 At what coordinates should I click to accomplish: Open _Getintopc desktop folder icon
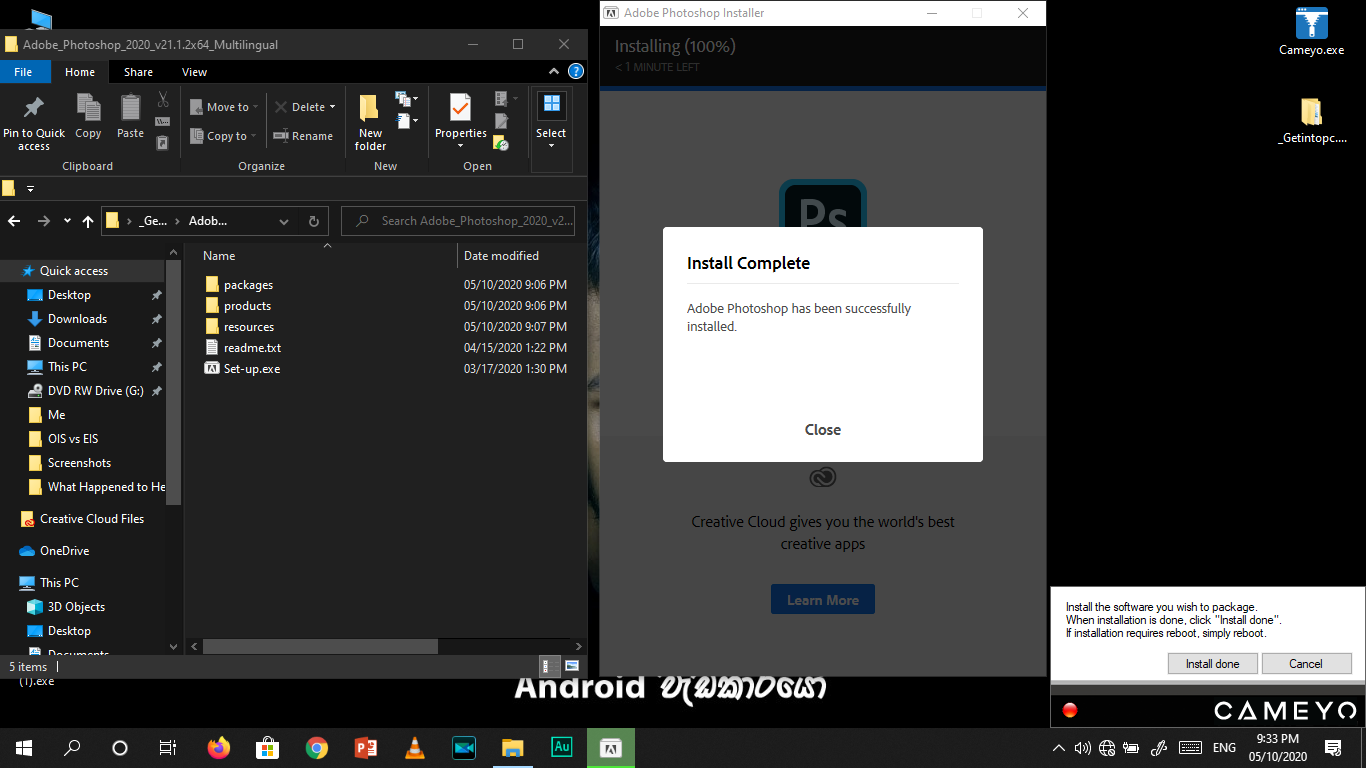pyautogui.click(x=1311, y=122)
